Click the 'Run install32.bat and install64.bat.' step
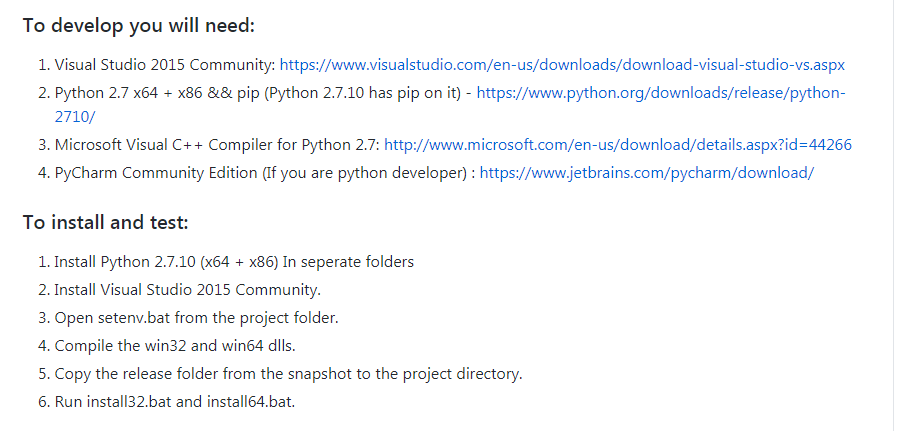This screenshot has width=918, height=431. pyautogui.click(x=175, y=402)
